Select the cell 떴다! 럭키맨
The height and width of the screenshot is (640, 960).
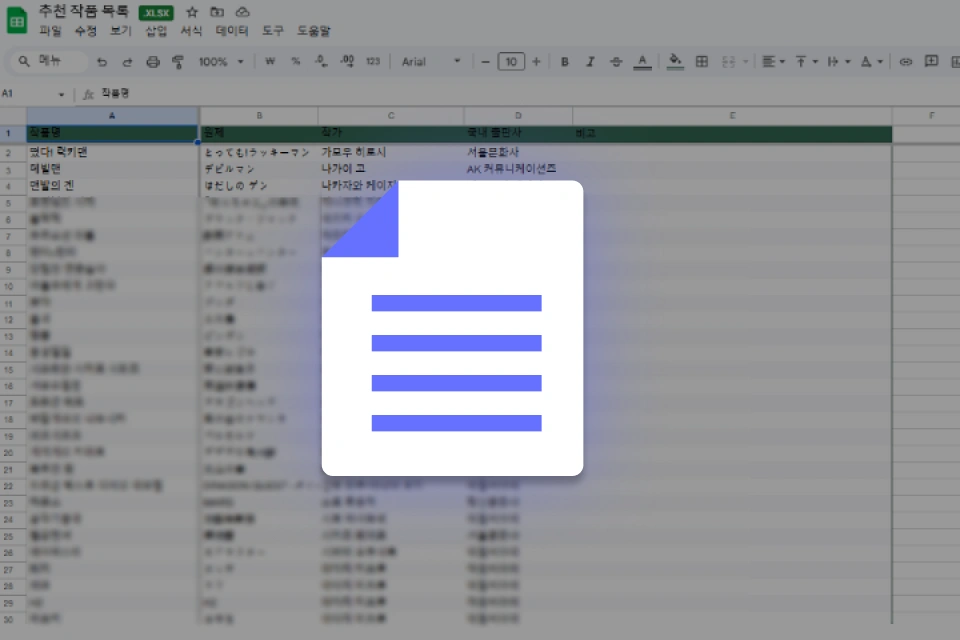[x=112, y=152]
